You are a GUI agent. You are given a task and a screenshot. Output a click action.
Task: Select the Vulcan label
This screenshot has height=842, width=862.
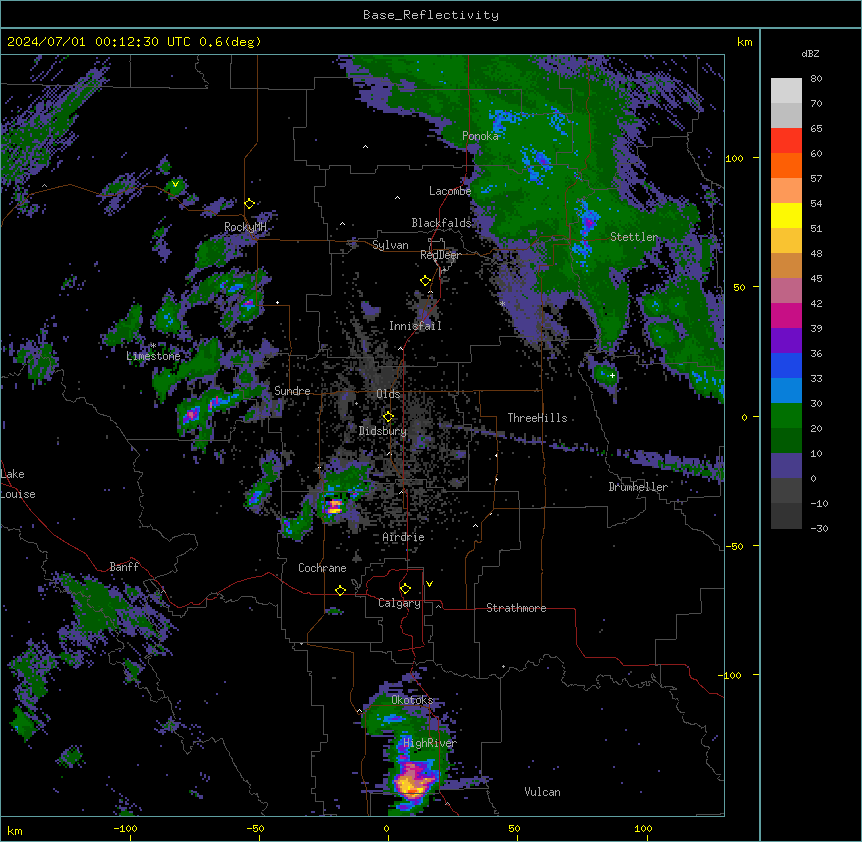point(542,792)
